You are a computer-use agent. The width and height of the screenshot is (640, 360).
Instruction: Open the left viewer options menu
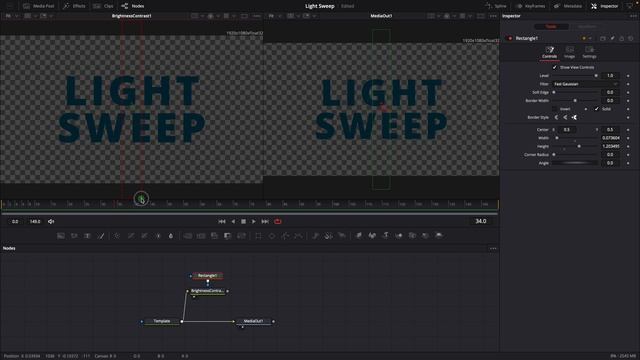(x=257, y=16)
